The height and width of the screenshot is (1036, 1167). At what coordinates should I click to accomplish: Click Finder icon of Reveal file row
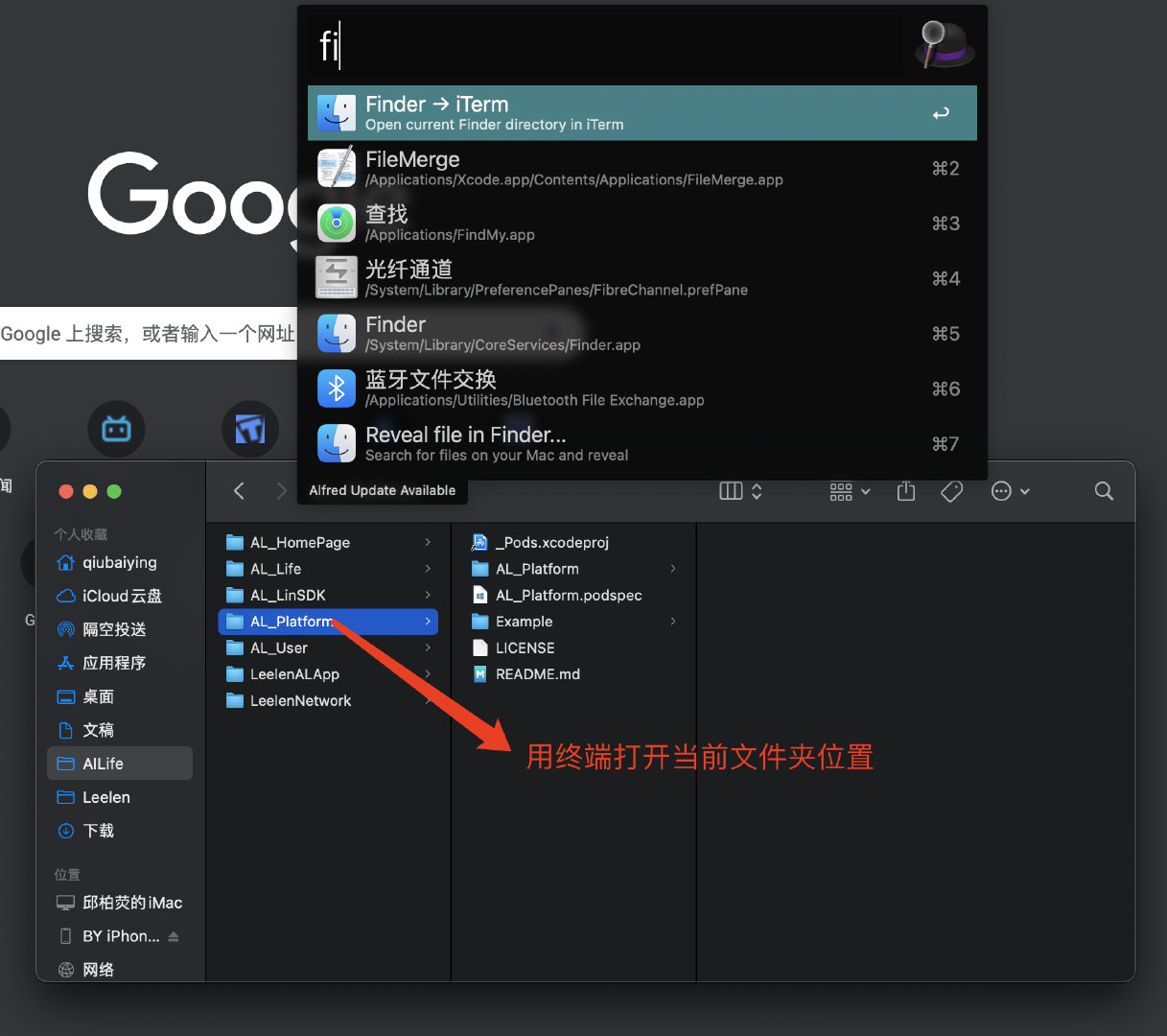pyautogui.click(x=337, y=444)
